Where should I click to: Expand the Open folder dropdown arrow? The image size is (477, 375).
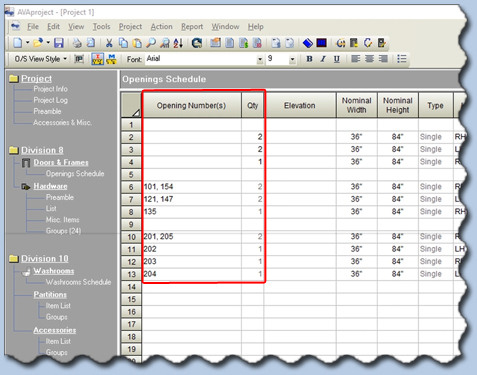(48, 43)
